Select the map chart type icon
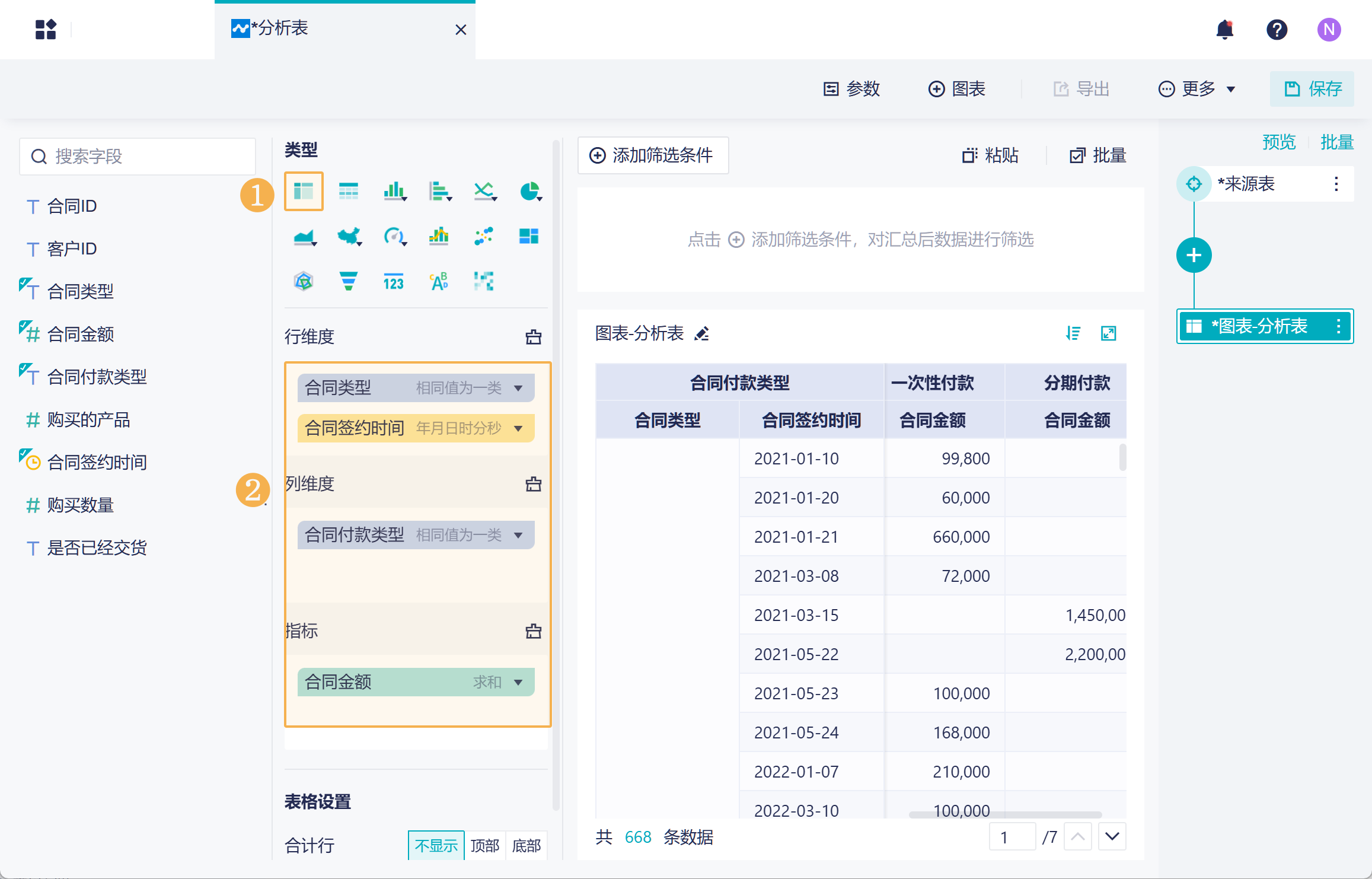 349,237
